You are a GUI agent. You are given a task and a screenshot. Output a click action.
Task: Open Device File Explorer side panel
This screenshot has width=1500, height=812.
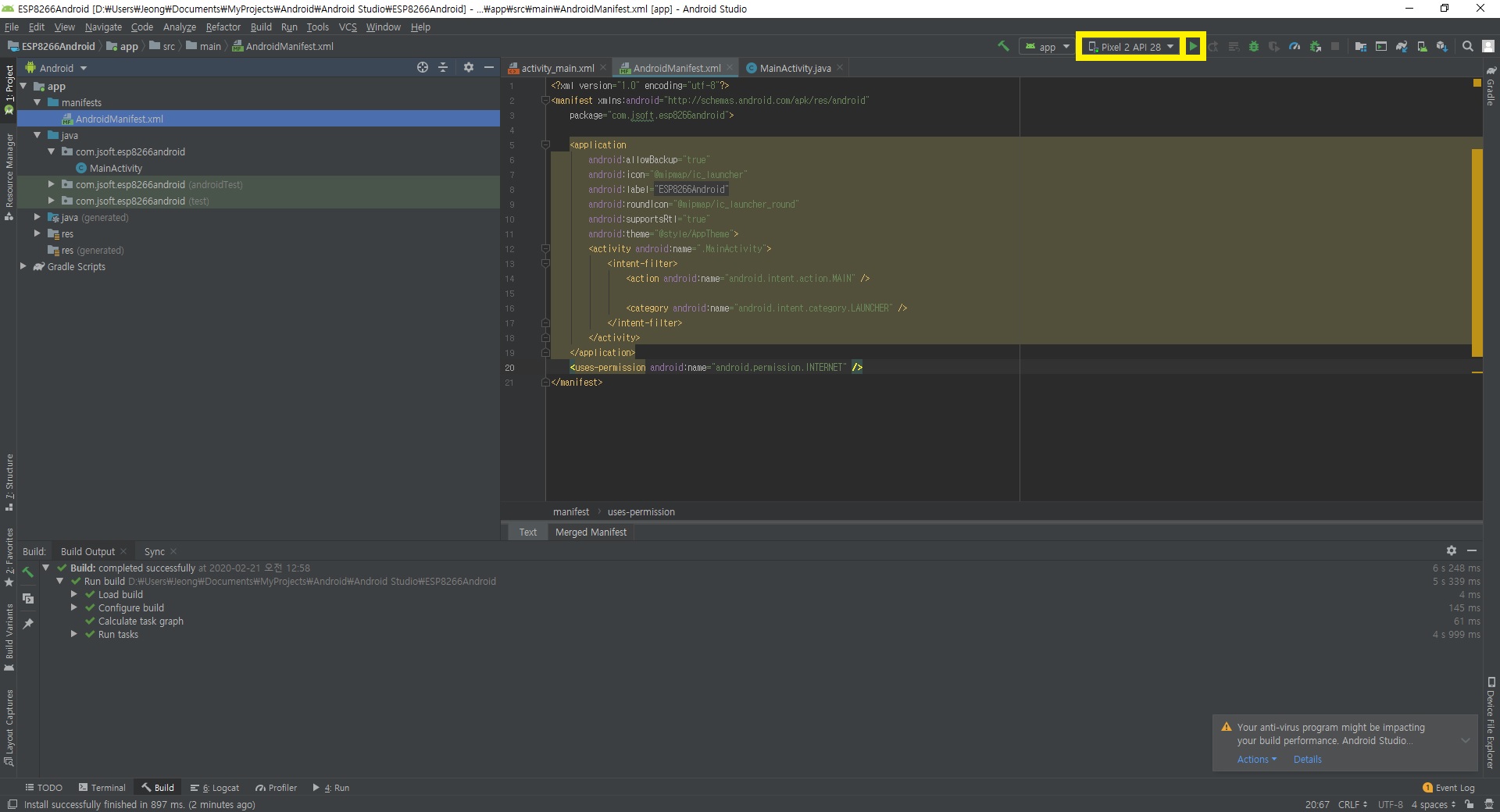tap(1491, 723)
